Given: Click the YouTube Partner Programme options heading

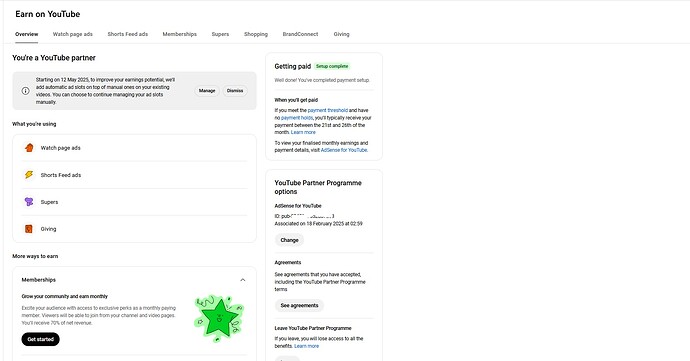Looking at the screenshot, I should pos(318,187).
